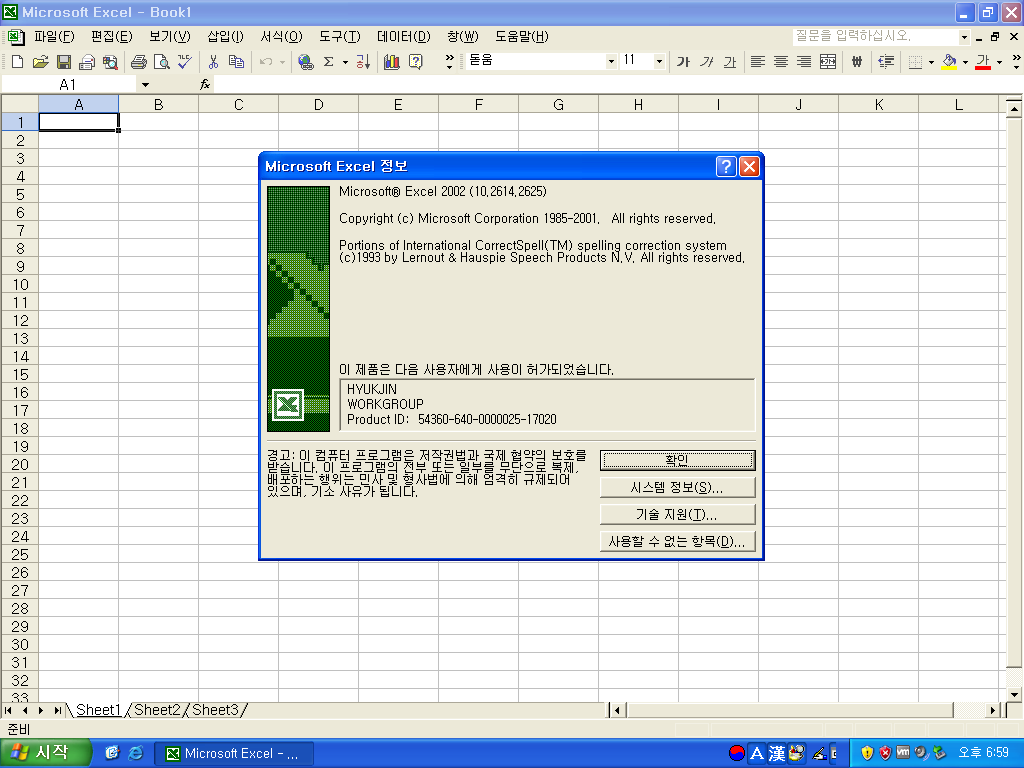Open the 보기(V) menu
The width and height of the screenshot is (1024, 768).
170,37
